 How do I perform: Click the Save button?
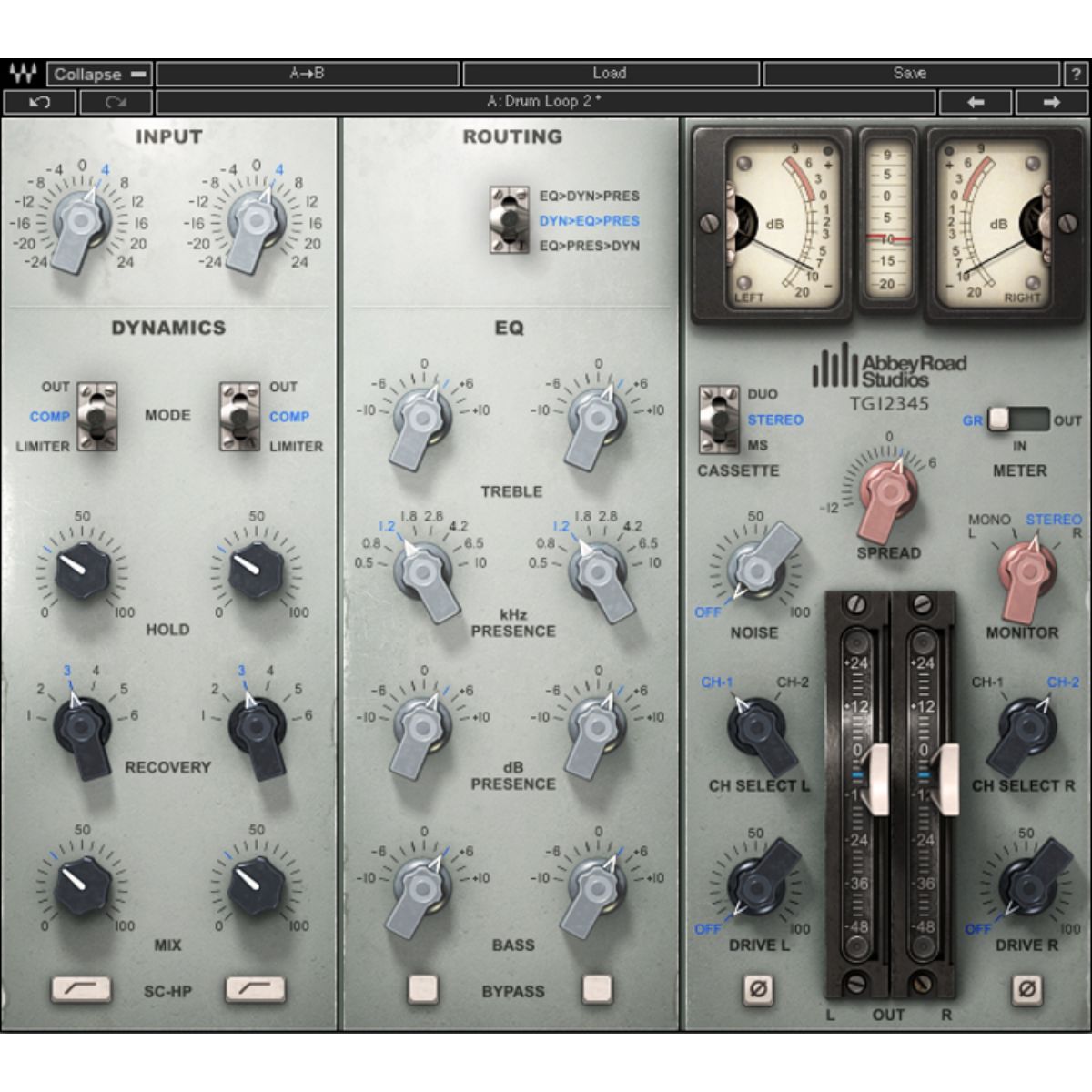click(x=910, y=73)
